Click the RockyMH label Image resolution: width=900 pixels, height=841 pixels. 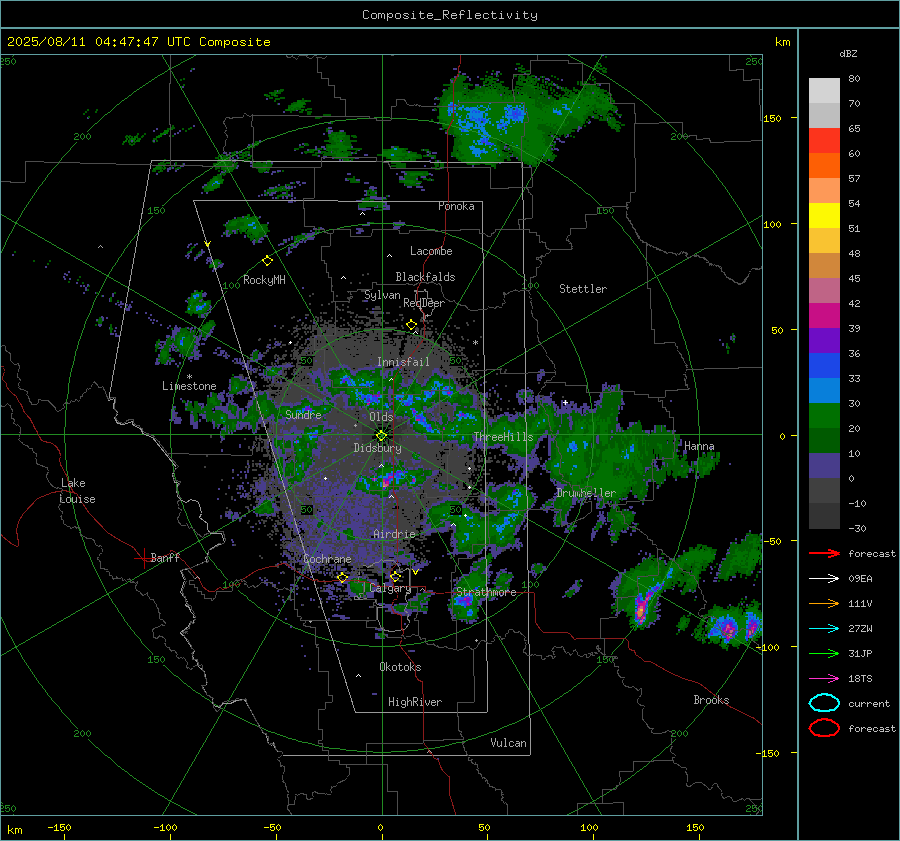point(264,280)
